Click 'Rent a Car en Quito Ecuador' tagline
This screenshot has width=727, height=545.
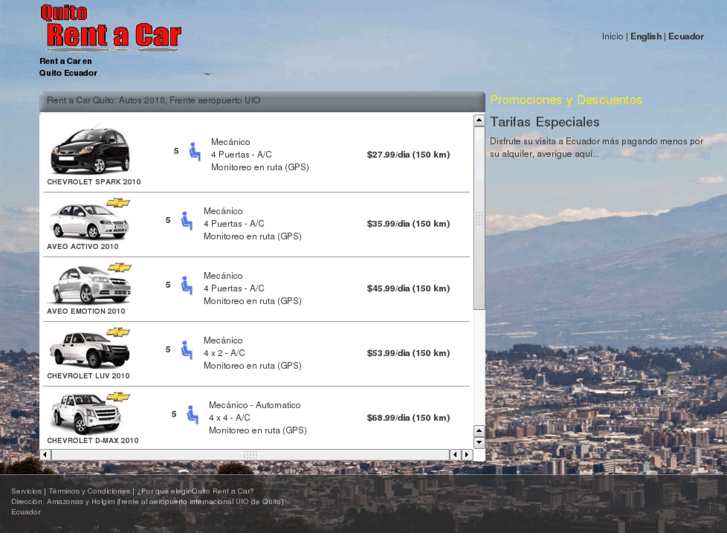pyautogui.click(x=68, y=67)
